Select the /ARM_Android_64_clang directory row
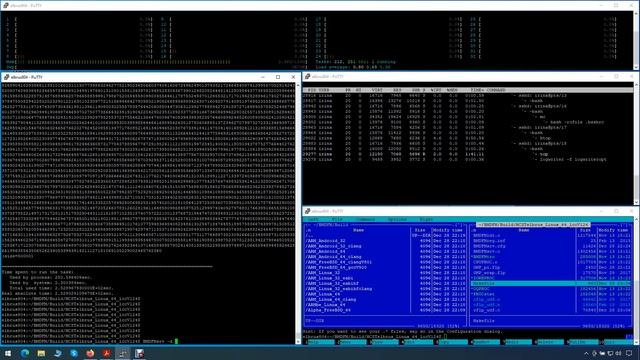This screenshot has width=640, height=360. pyautogui.click(x=385, y=257)
